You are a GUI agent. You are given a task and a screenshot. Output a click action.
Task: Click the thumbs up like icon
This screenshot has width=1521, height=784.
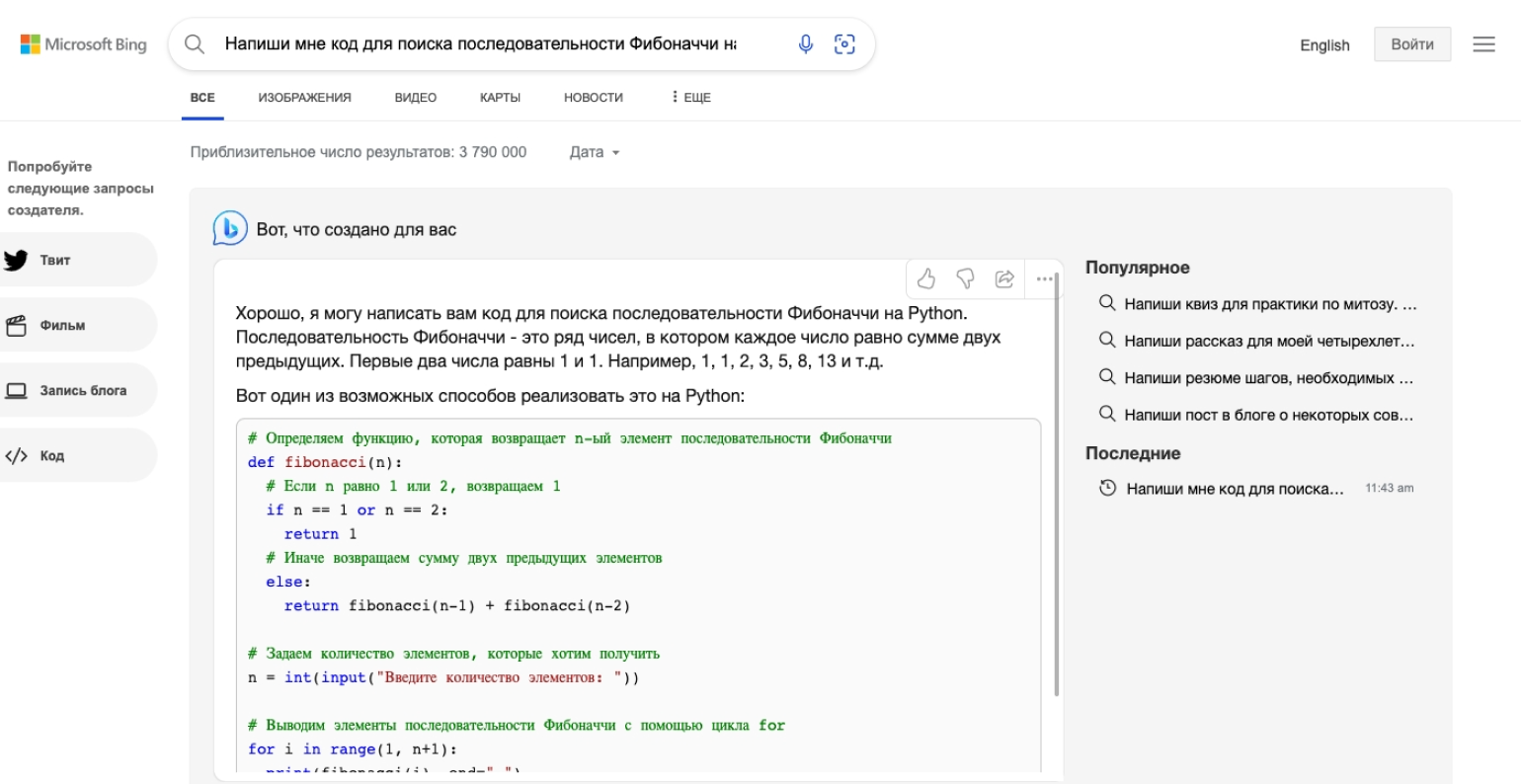point(925,279)
